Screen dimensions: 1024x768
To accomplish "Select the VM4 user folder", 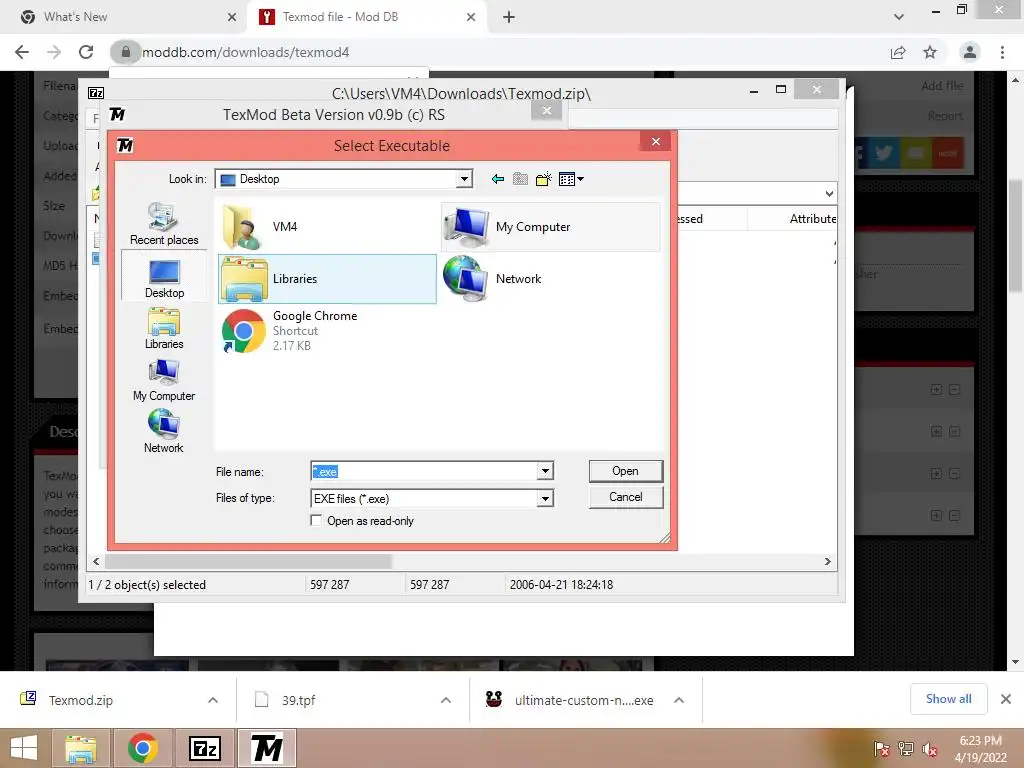I will [x=327, y=227].
